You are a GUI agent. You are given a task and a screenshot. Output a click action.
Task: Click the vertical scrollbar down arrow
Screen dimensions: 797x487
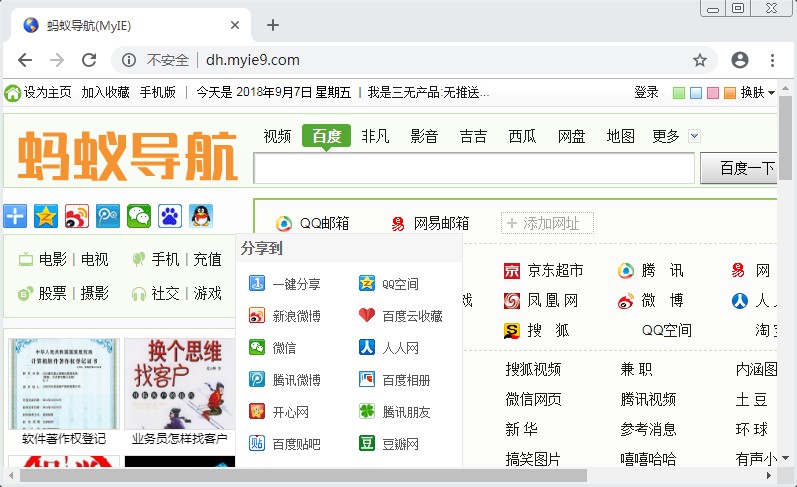click(785, 458)
